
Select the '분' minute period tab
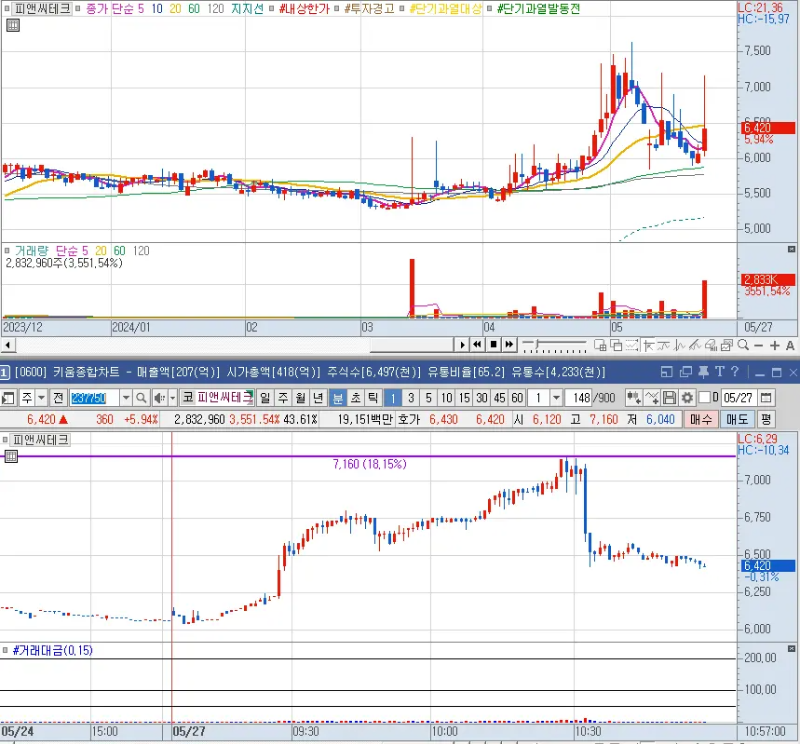pyautogui.click(x=338, y=398)
